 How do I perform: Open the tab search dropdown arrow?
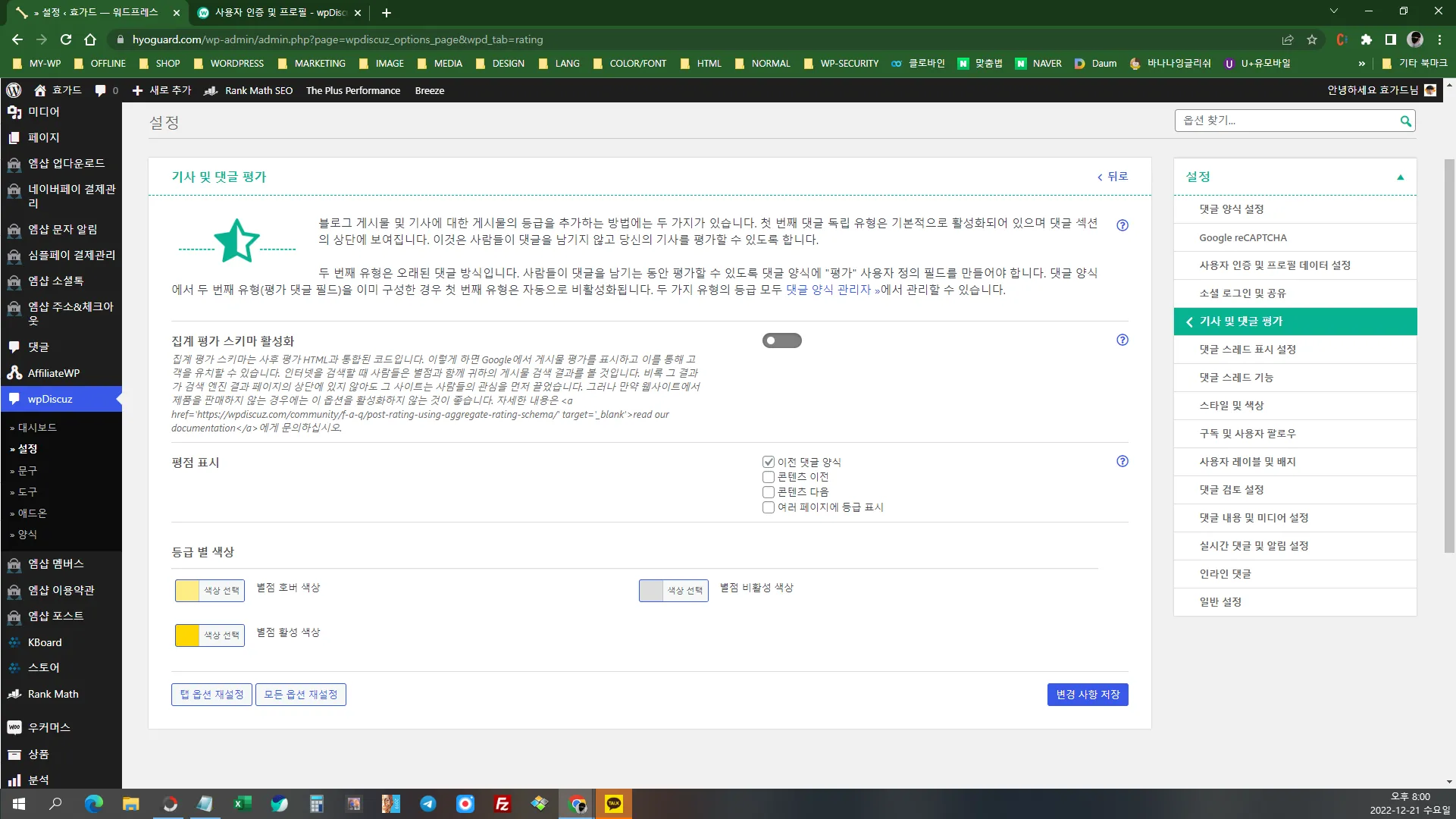(1334, 11)
